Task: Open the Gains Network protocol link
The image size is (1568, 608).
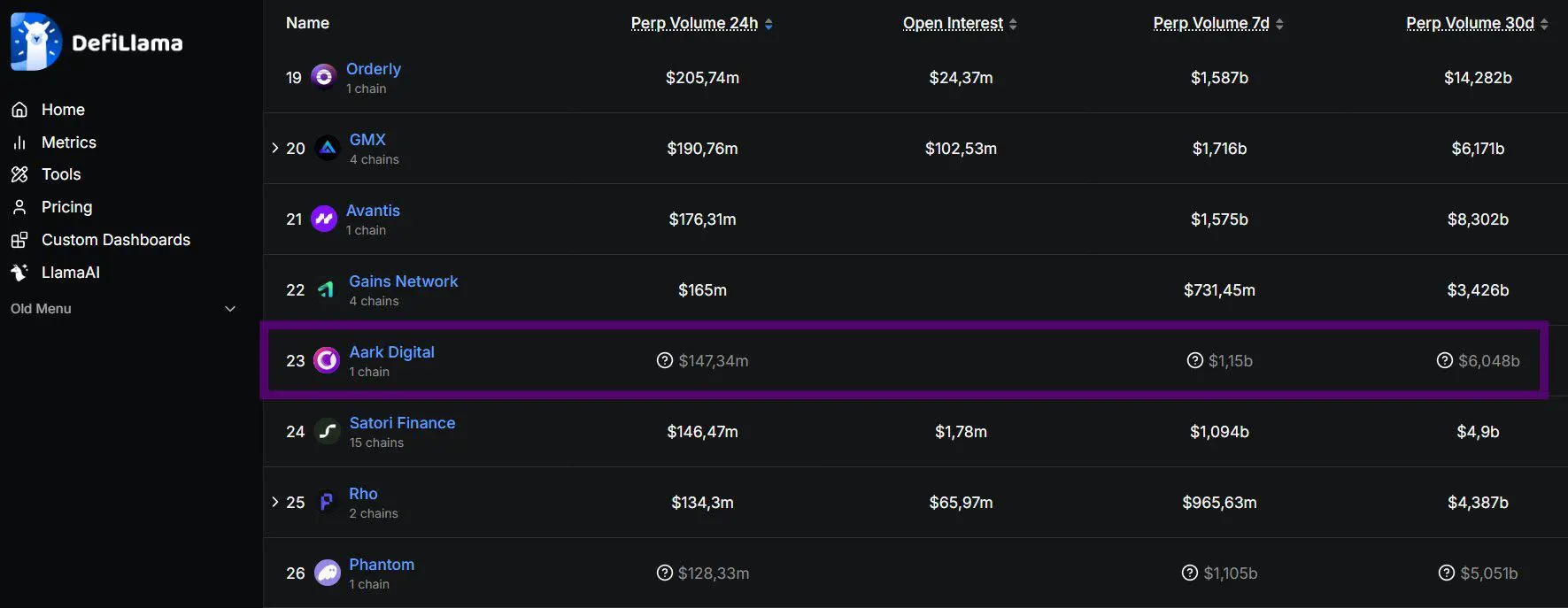Action: click(x=403, y=281)
